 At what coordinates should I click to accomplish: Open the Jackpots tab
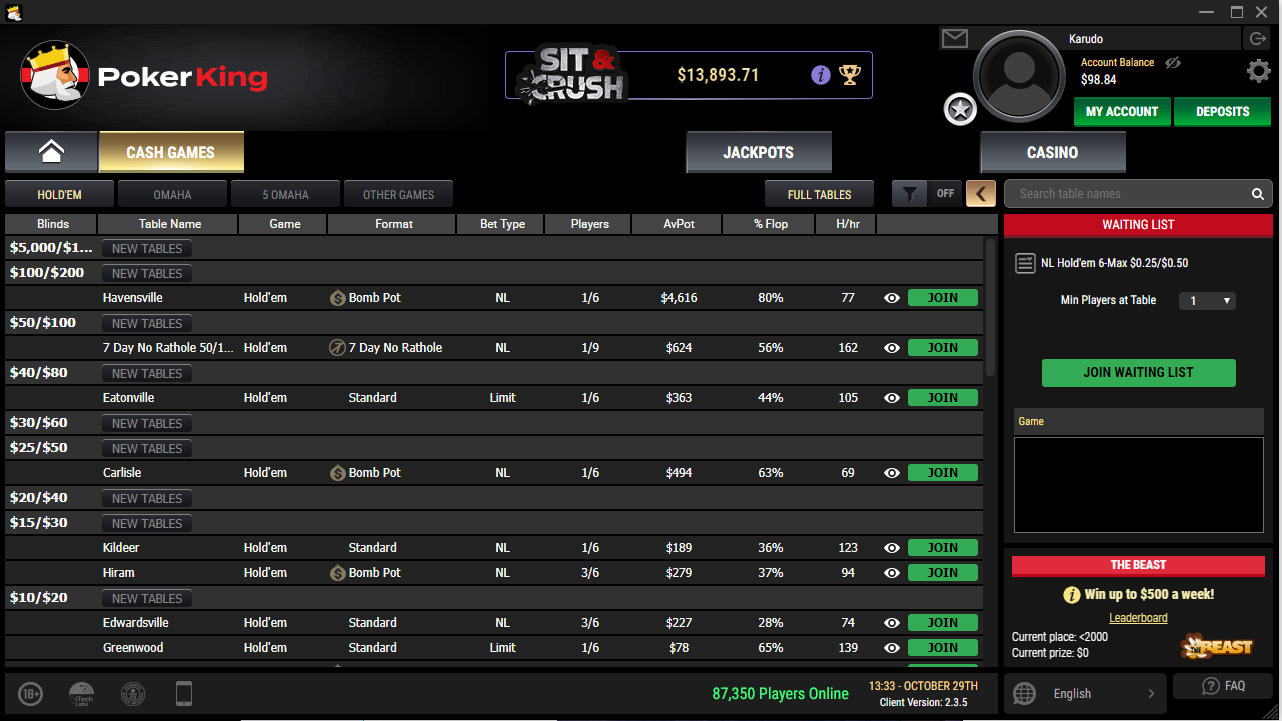click(x=759, y=152)
